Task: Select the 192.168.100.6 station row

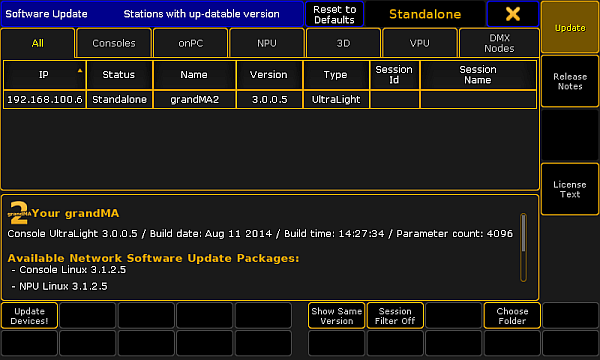Action: 270,99
